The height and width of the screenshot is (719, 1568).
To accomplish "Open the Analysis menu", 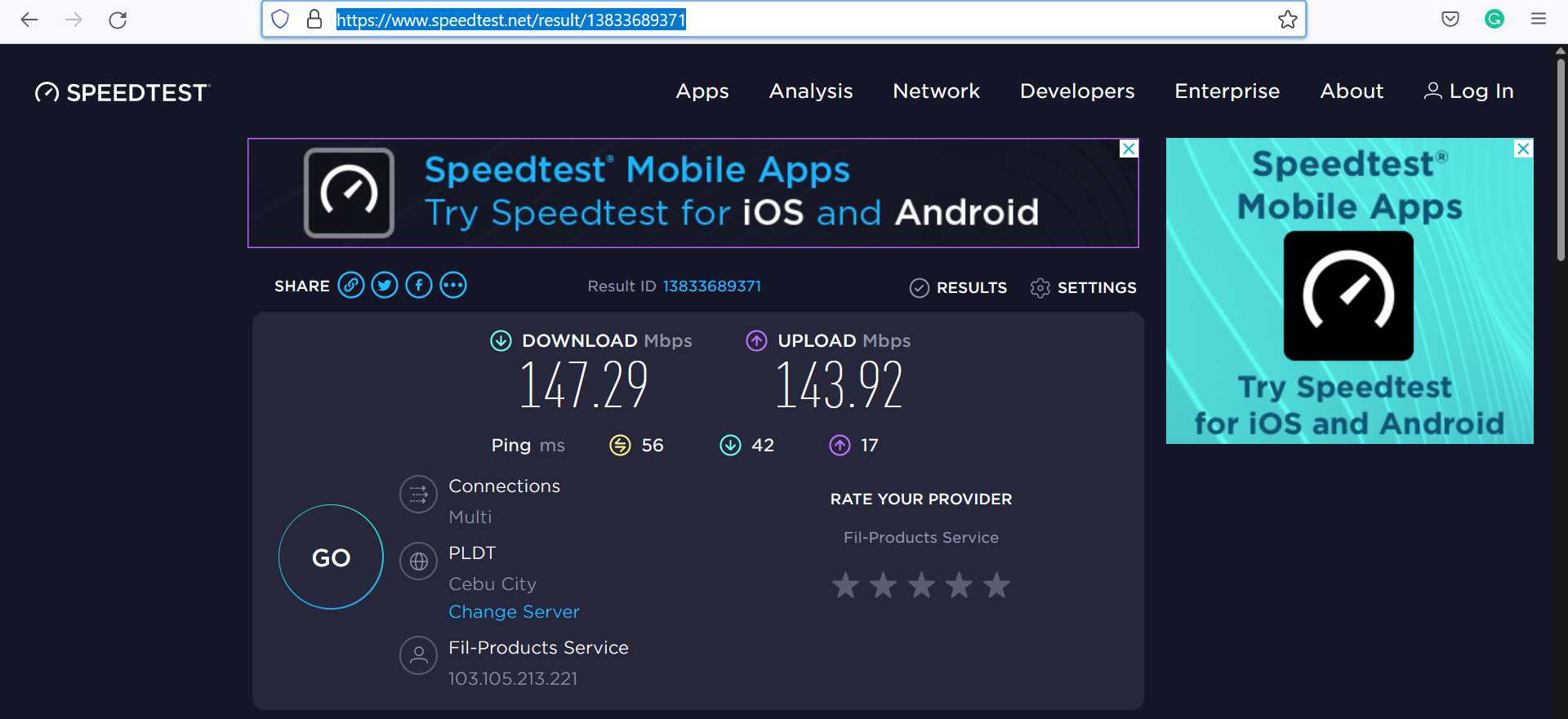I will coord(811,91).
